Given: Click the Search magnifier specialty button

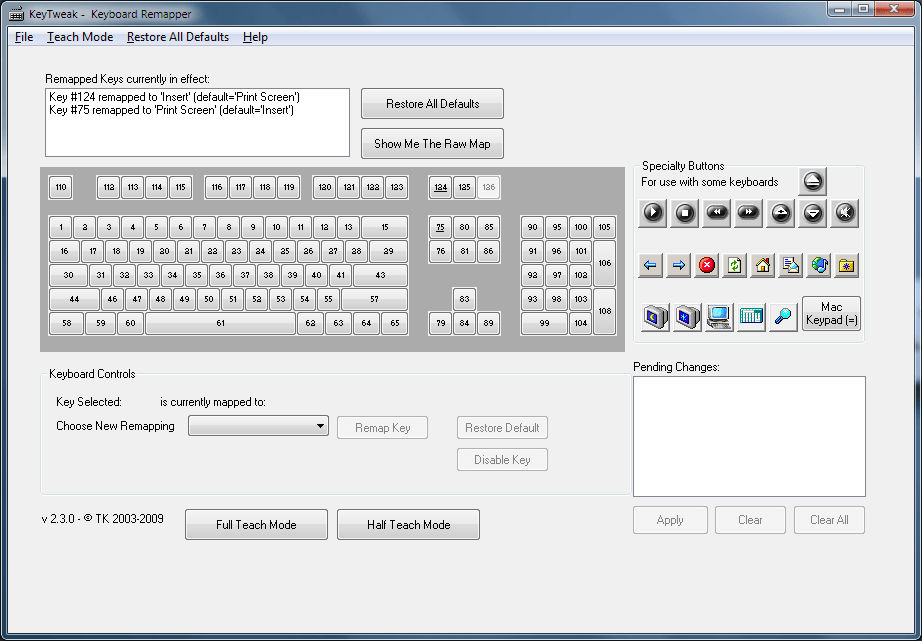Looking at the screenshot, I should 783,317.
